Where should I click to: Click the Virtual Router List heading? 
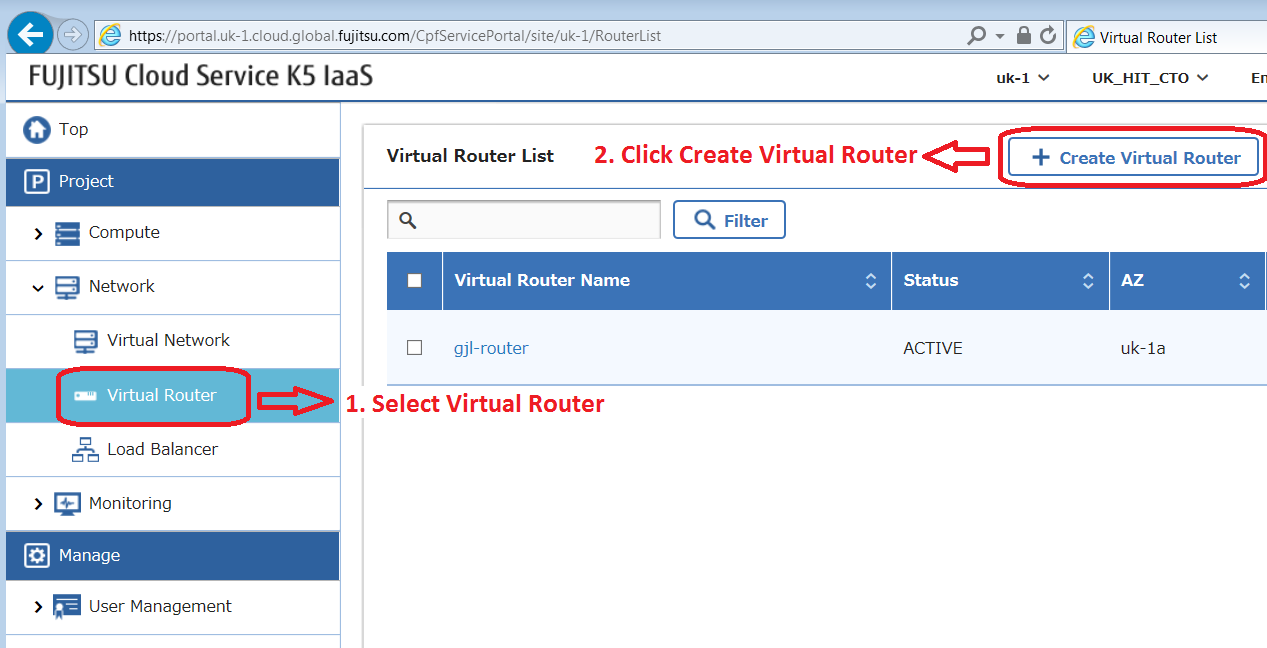[470, 156]
